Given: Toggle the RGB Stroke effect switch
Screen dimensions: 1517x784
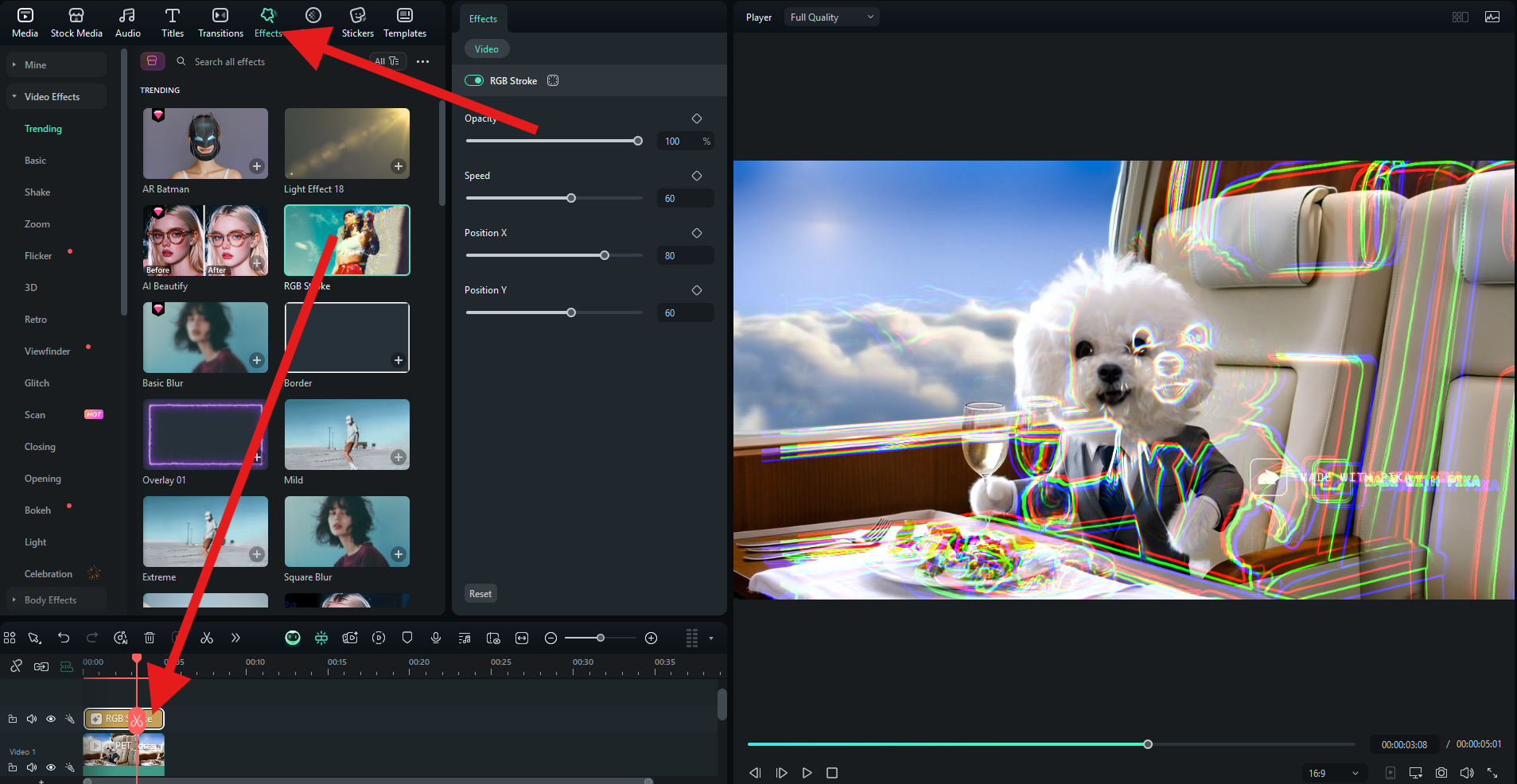Looking at the screenshot, I should tap(474, 80).
